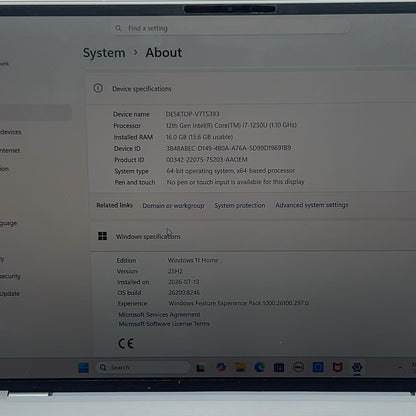
Task: Go back to System in the breadcrumb
Action: (104, 53)
